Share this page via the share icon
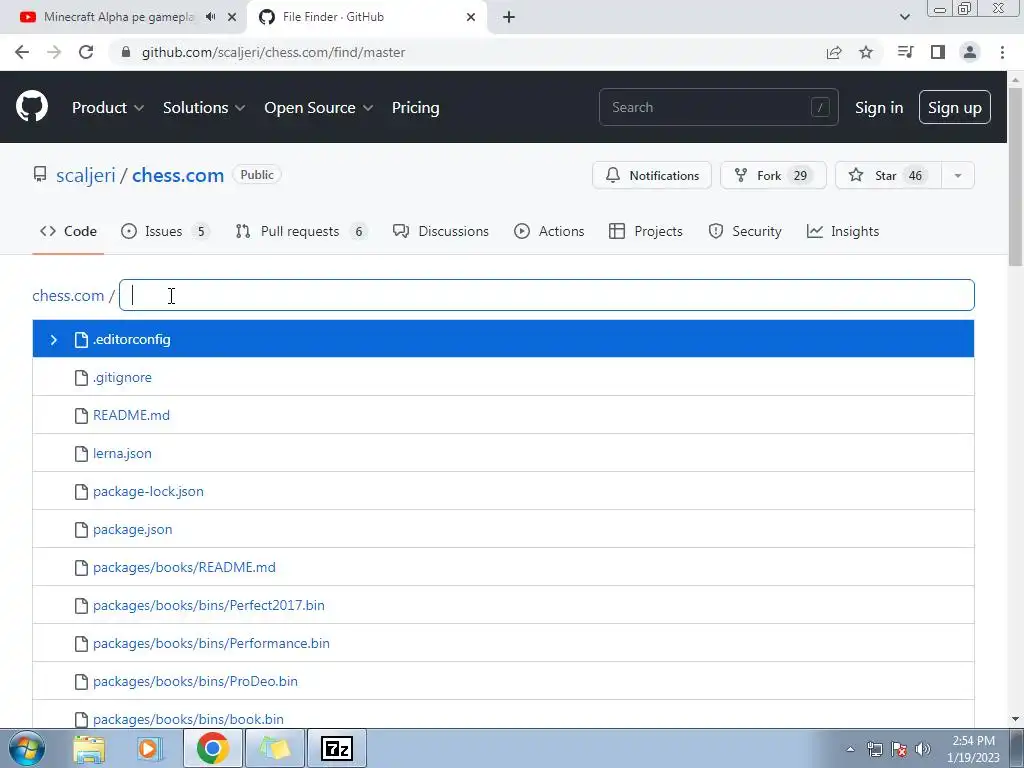The image size is (1024, 768). pyautogui.click(x=834, y=52)
